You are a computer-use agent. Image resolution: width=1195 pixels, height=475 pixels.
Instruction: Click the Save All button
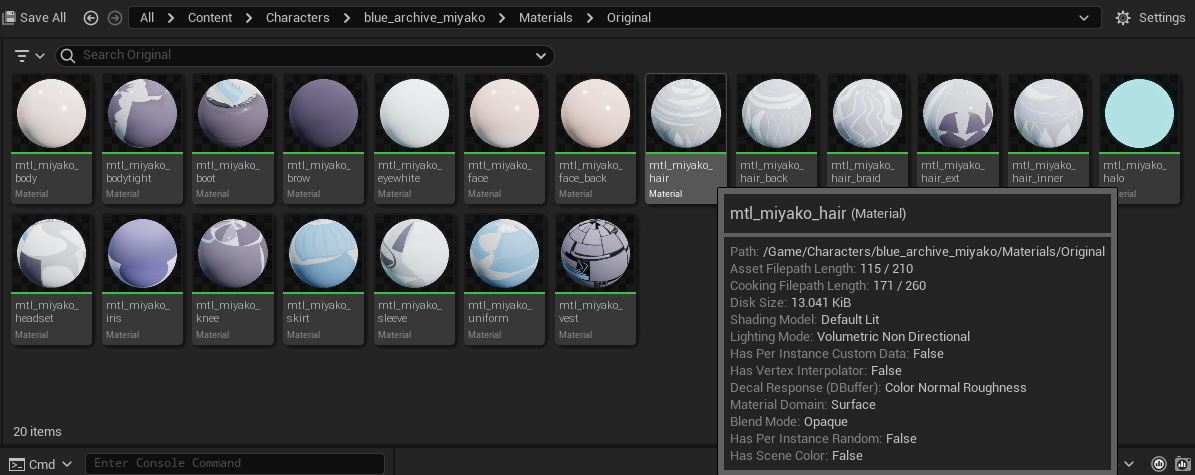coord(35,18)
